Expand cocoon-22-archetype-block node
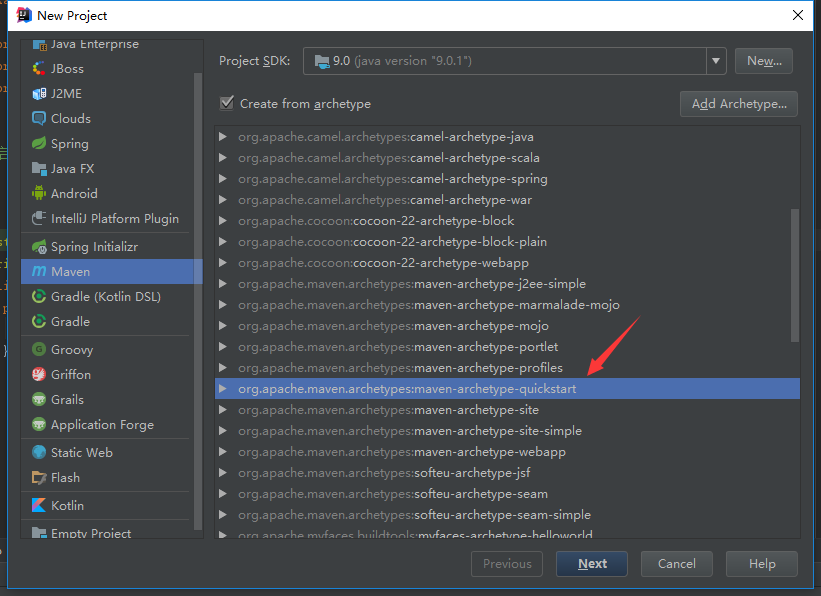The width and height of the screenshot is (821, 596). click(x=223, y=220)
